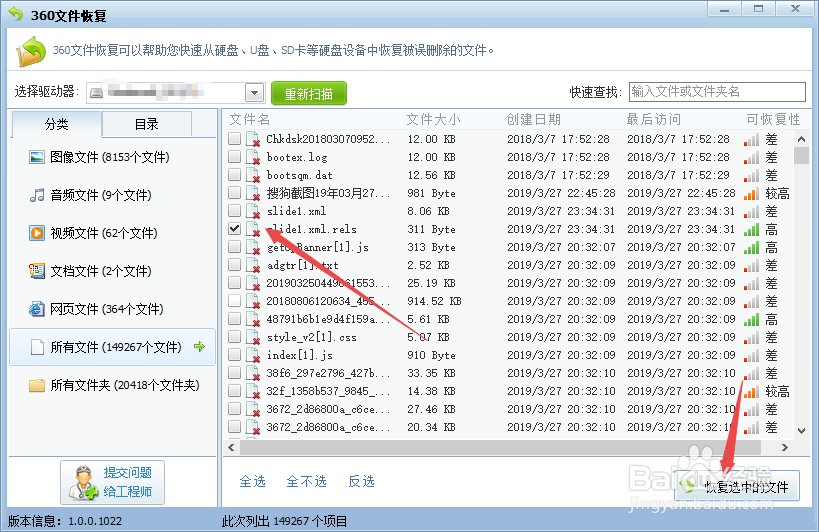Viewport: 819px width, 532px height.
Task: Select the 图像文件 category icon
Action: coord(37,157)
